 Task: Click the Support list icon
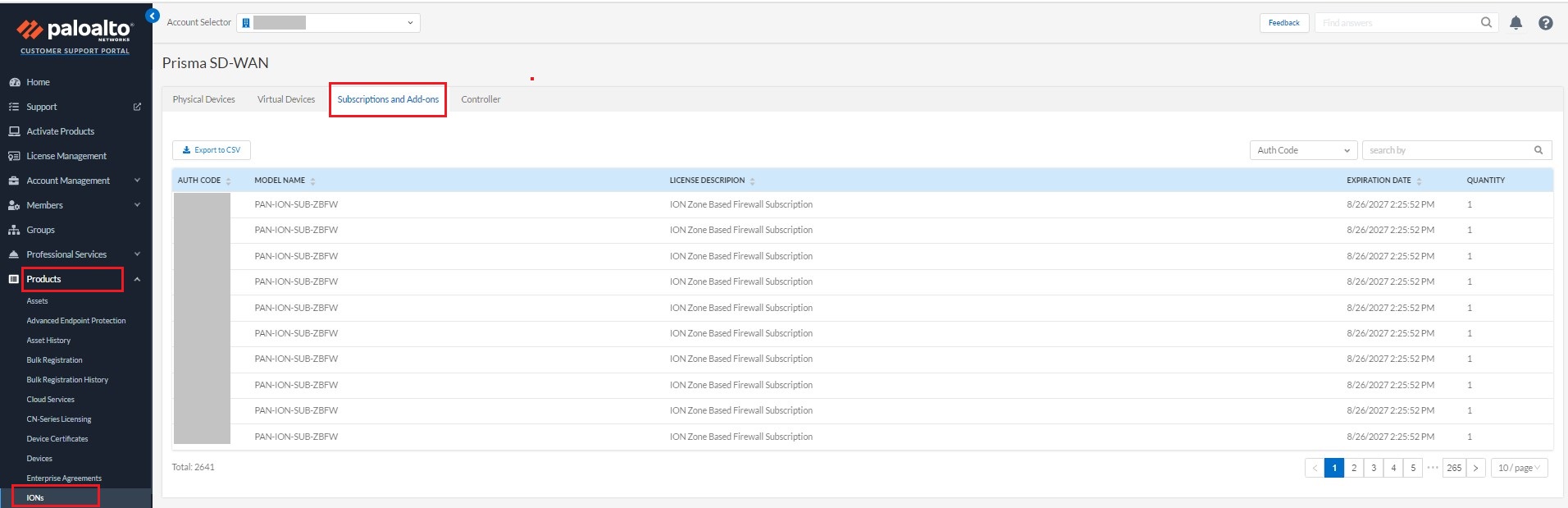click(14, 107)
